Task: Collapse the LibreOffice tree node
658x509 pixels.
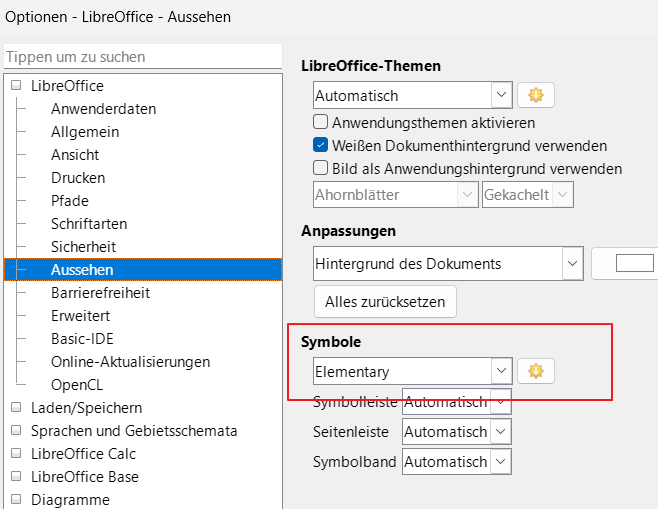Action: point(16,86)
